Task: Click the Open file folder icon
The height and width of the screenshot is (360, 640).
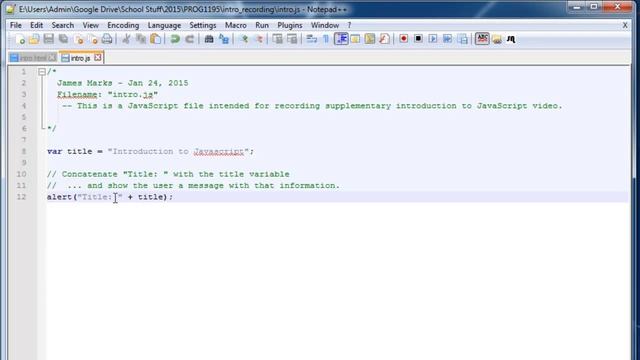Action: point(34,39)
